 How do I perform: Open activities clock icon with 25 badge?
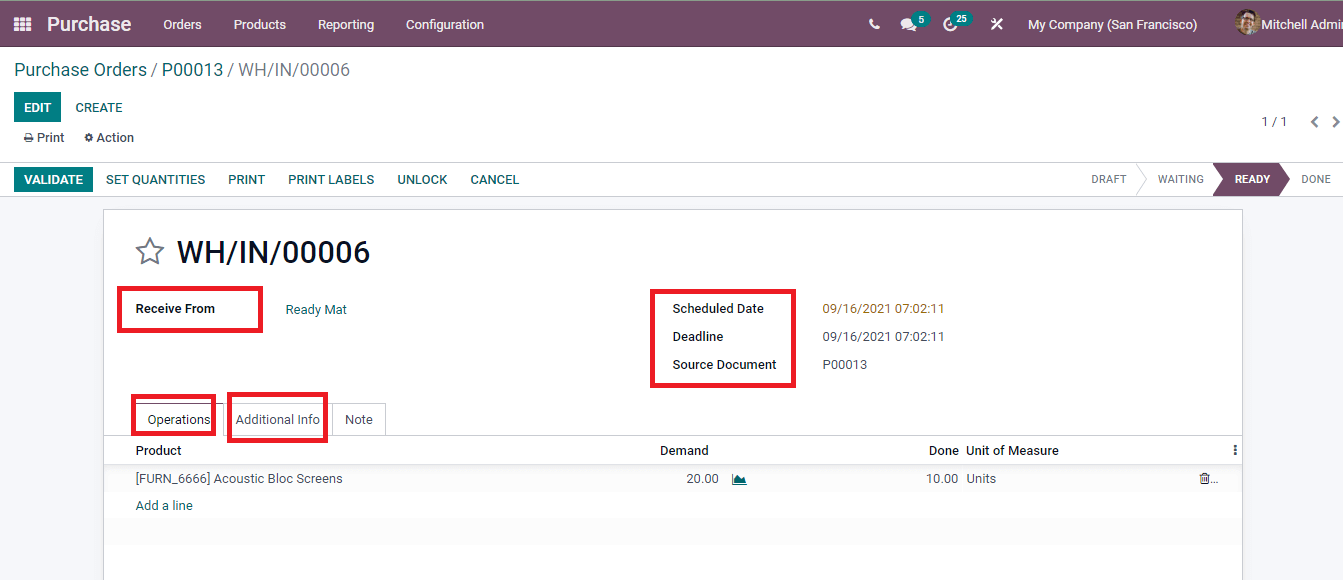coord(956,23)
